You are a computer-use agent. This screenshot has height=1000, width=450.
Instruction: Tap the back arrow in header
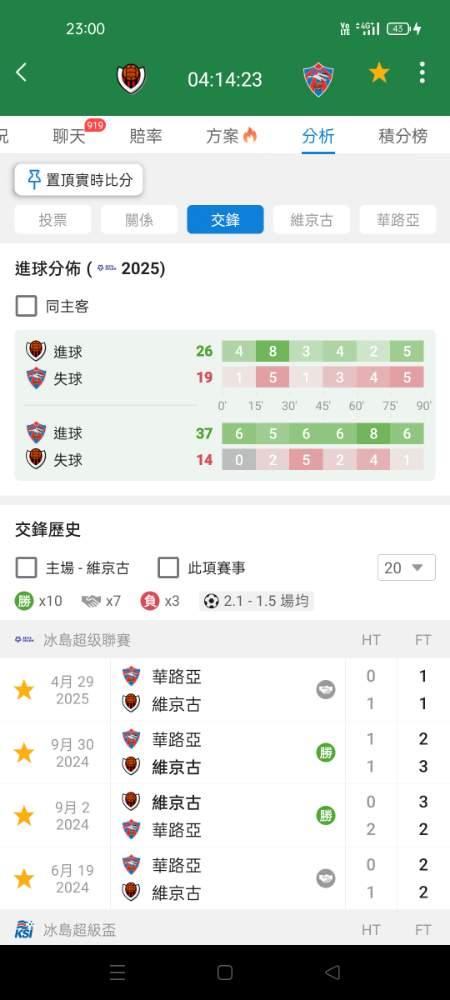[x=21, y=73]
